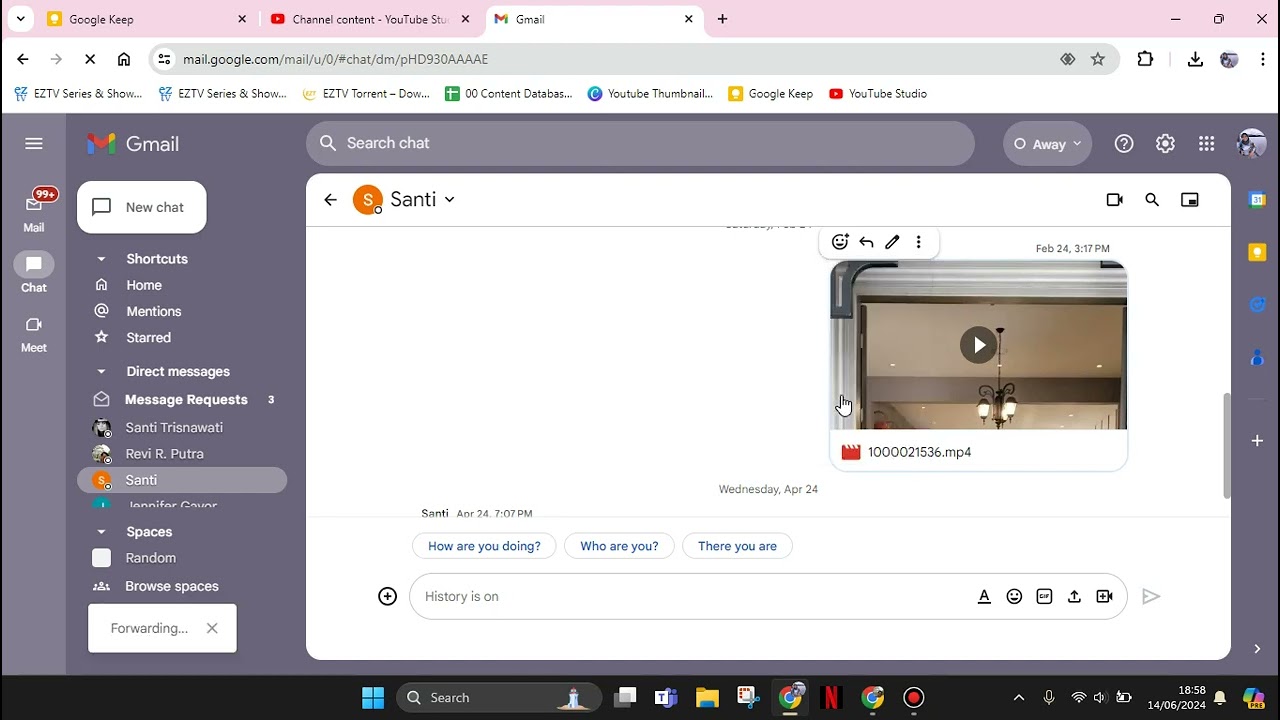
Task: Send the chat message
Action: click(1151, 596)
